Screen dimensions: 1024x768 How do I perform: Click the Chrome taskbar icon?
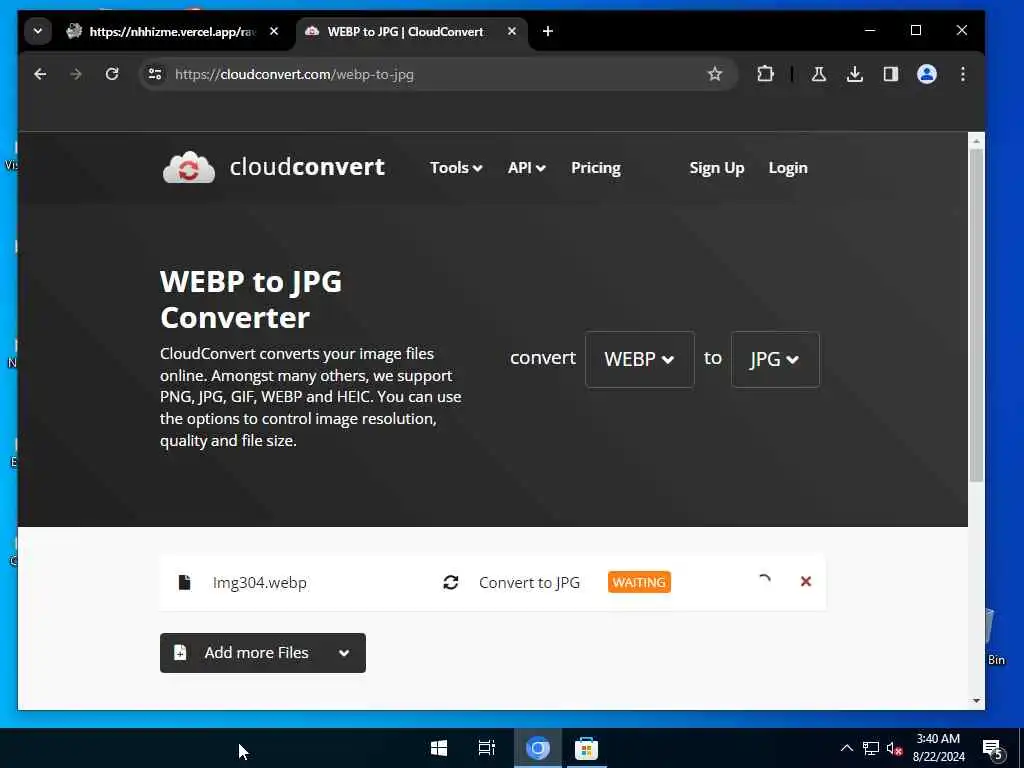537,748
